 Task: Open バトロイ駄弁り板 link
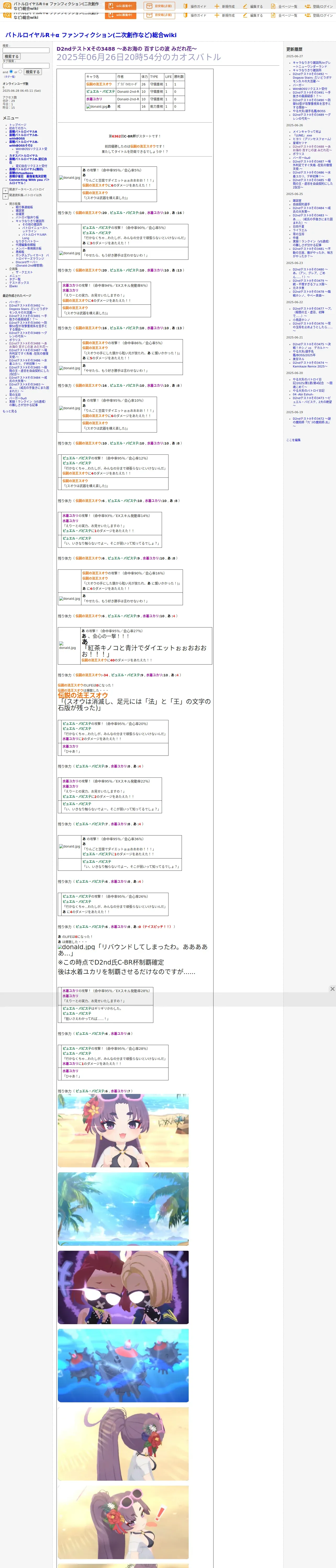coord(27,217)
